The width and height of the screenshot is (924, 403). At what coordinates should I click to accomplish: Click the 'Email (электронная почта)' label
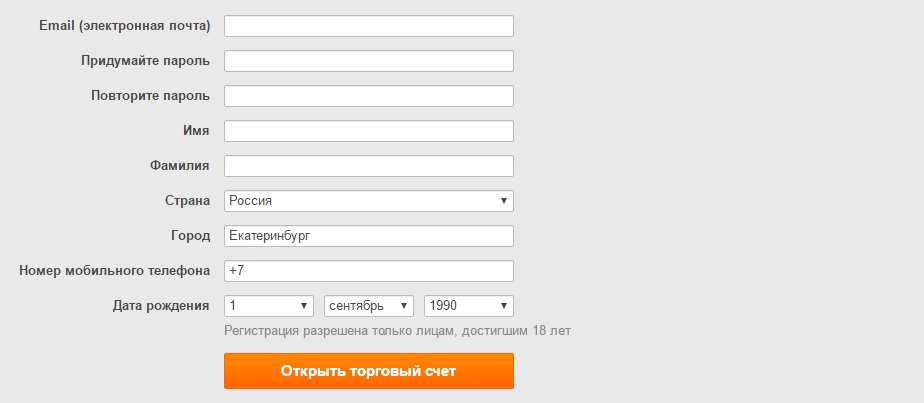coord(124,26)
